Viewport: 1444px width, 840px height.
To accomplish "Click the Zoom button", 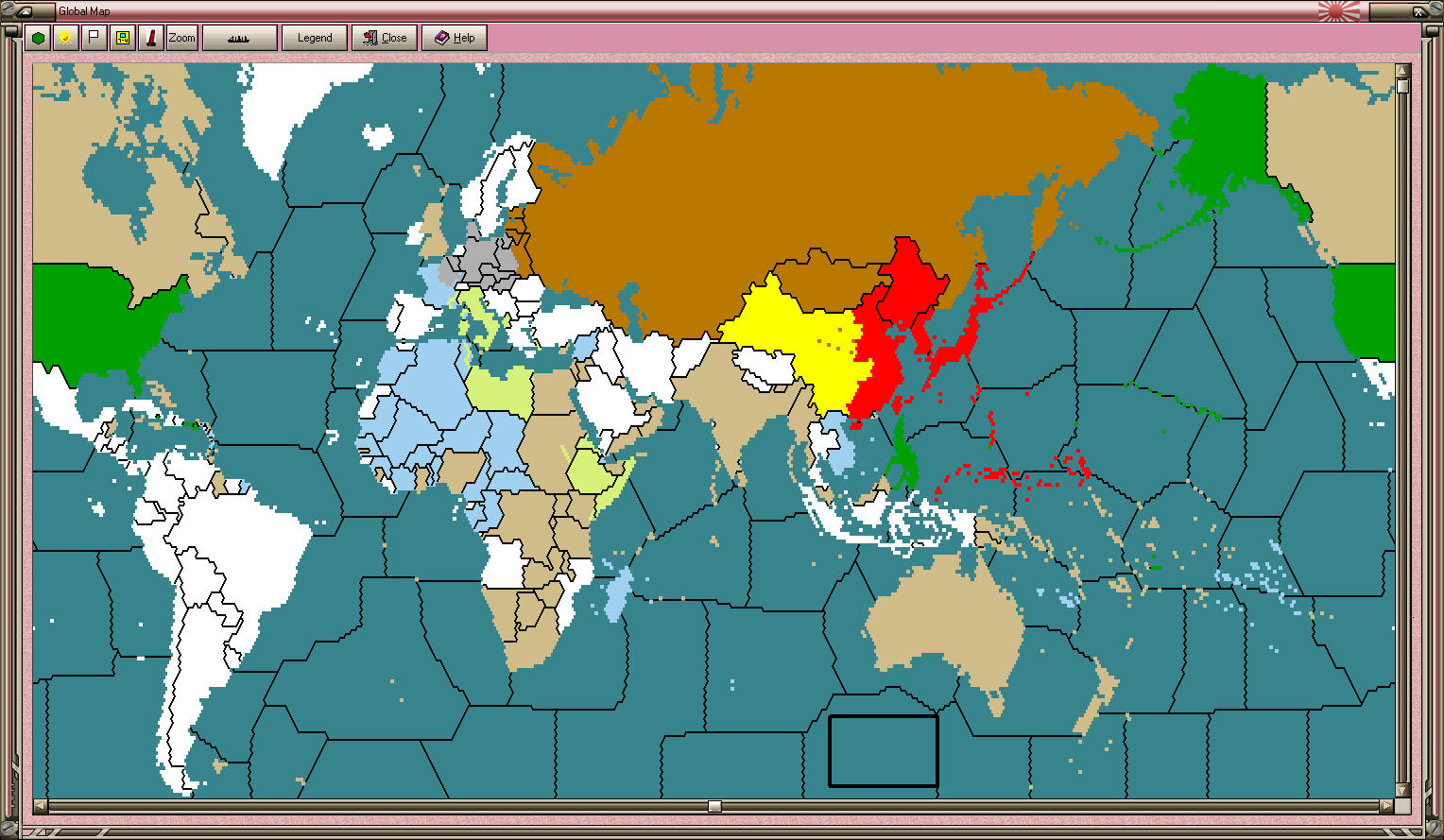I will point(182,38).
